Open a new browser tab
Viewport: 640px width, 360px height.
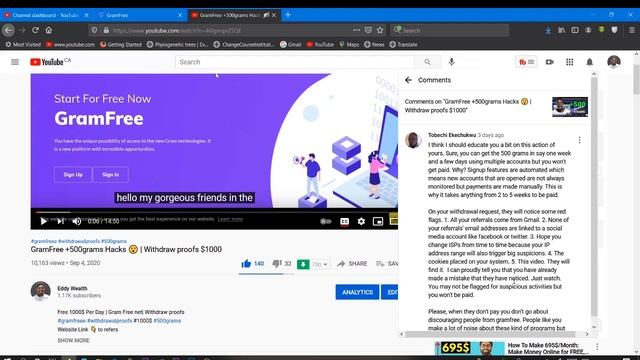click(x=288, y=15)
